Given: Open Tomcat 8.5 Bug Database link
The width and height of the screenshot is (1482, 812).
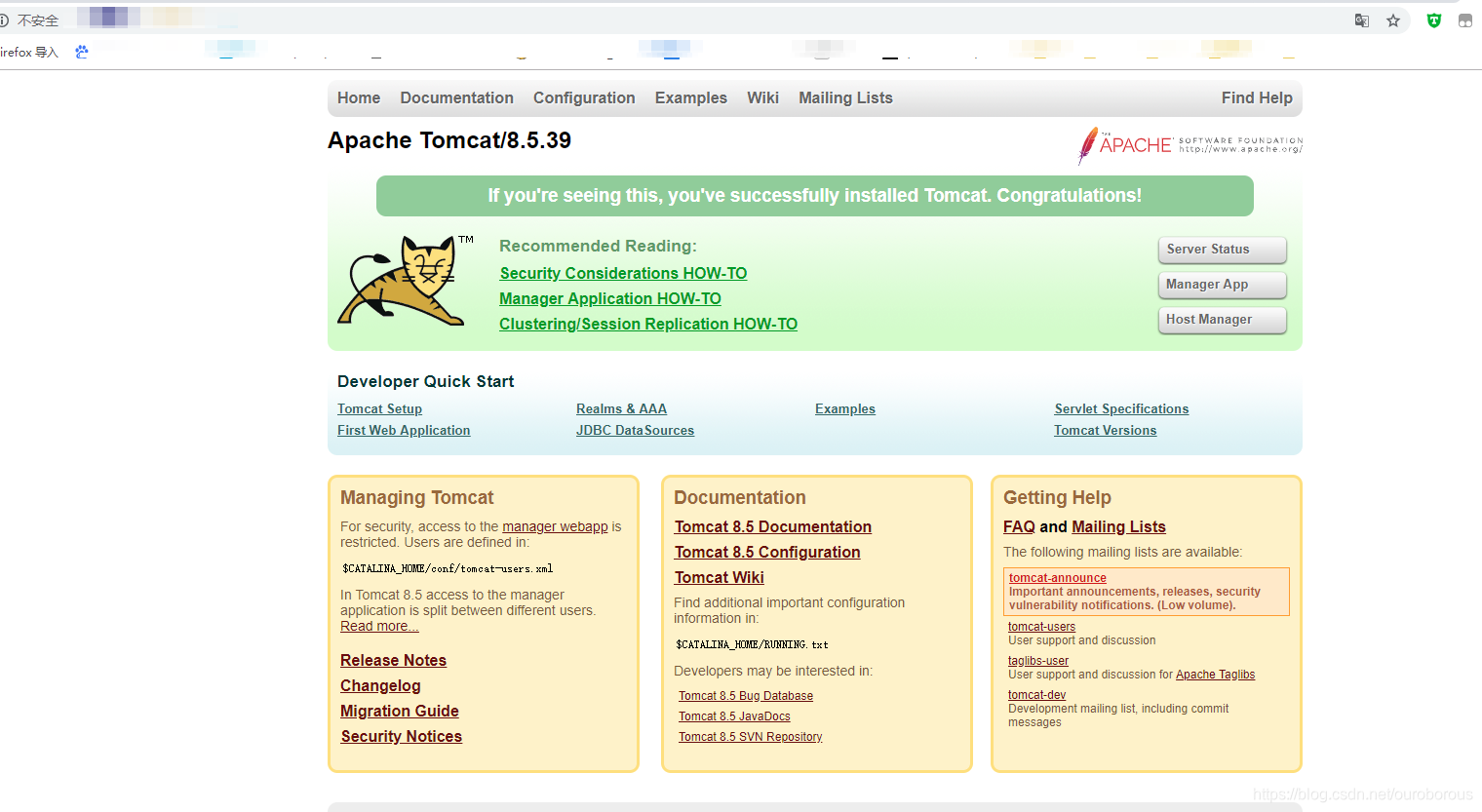Looking at the screenshot, I should [746, 696].
